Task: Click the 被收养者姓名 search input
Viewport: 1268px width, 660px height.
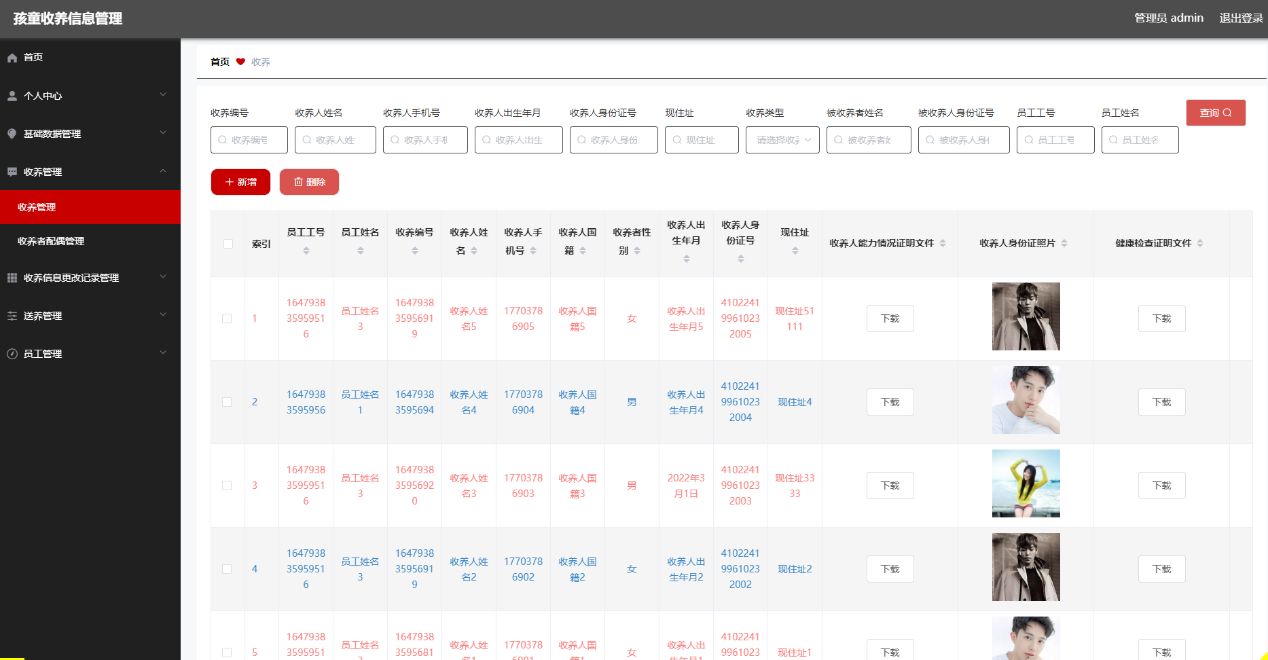Action: click(869, 140)
